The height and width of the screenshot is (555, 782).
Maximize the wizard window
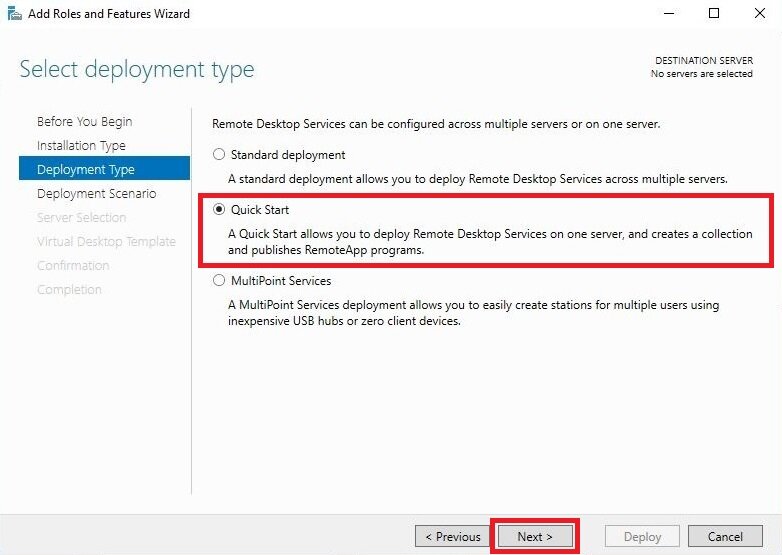[x=714, y=13]
